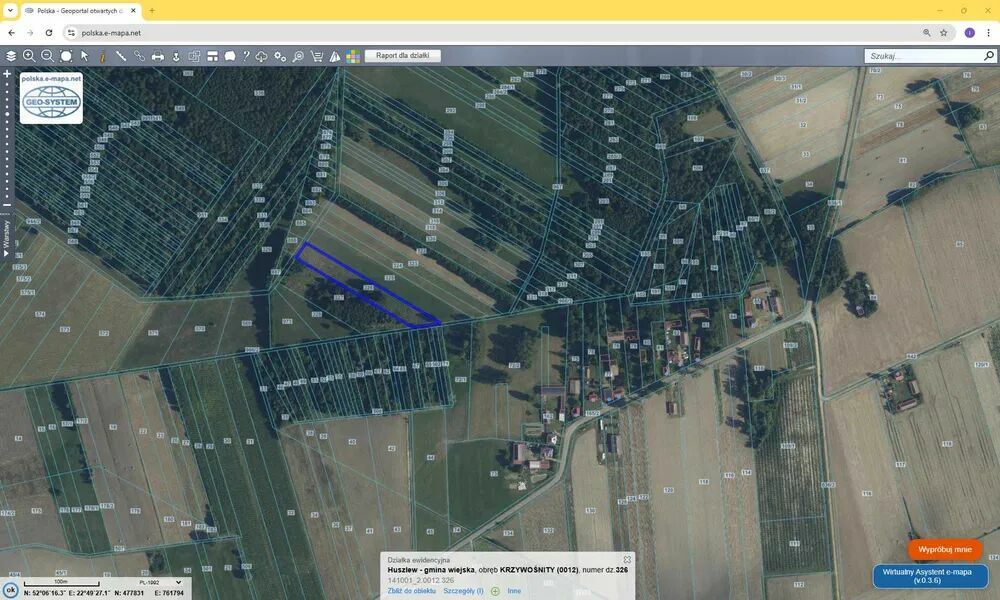1000x600 pixels.
Task: Open the map layers panel icon
Action: click(x=11, y=56)
